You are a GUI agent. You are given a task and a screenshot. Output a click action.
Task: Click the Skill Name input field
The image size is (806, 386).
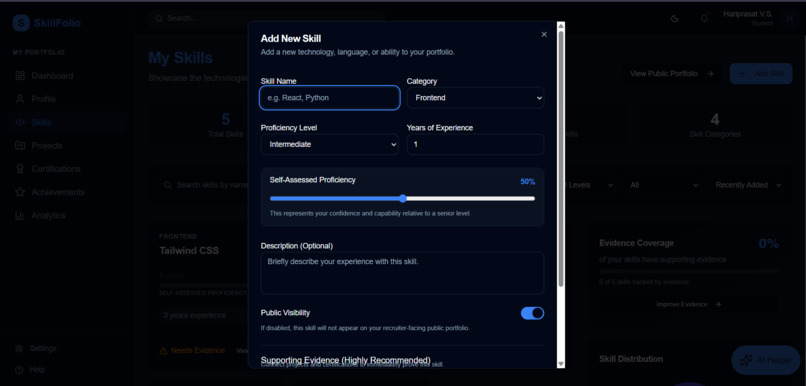tap(329, 98)
